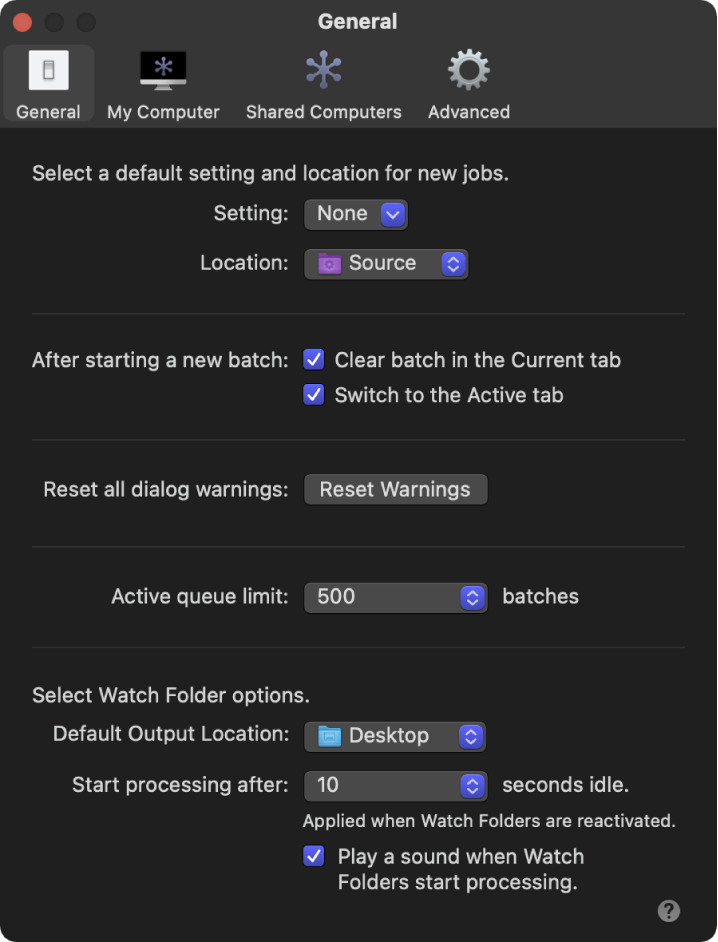Image resolution: width=718 pixels, height=942 pixels.
Task: Switch to the My Computer tab label
Action: point(163,112)
